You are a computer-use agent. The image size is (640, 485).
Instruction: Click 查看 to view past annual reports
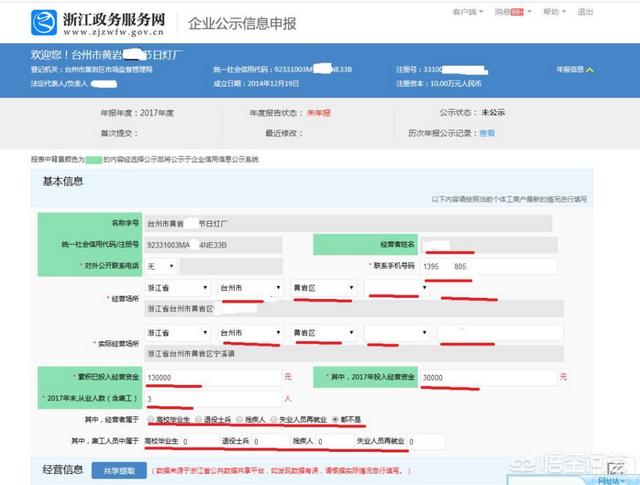(x=487, y=132)
